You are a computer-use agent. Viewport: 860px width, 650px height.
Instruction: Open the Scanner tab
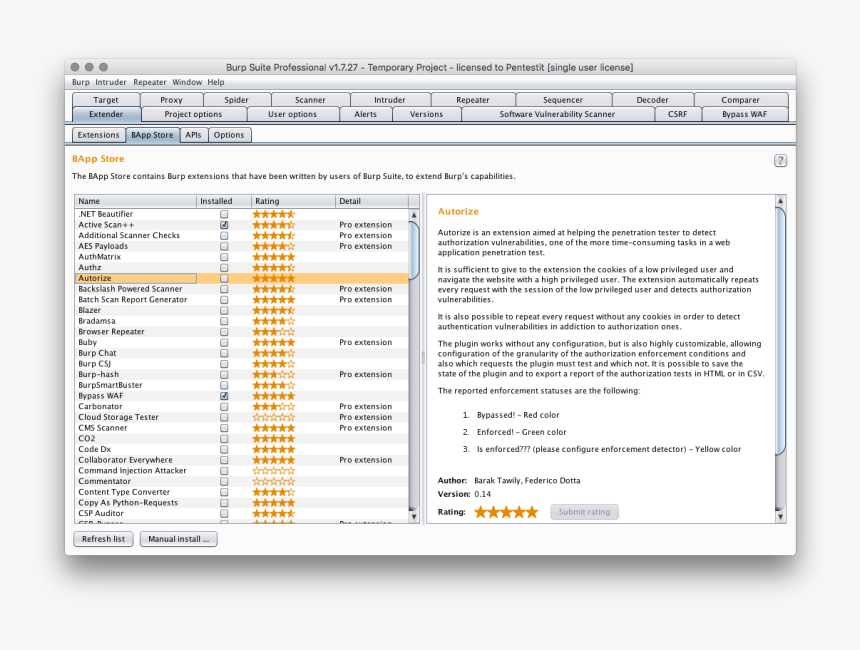pos(310,99)
